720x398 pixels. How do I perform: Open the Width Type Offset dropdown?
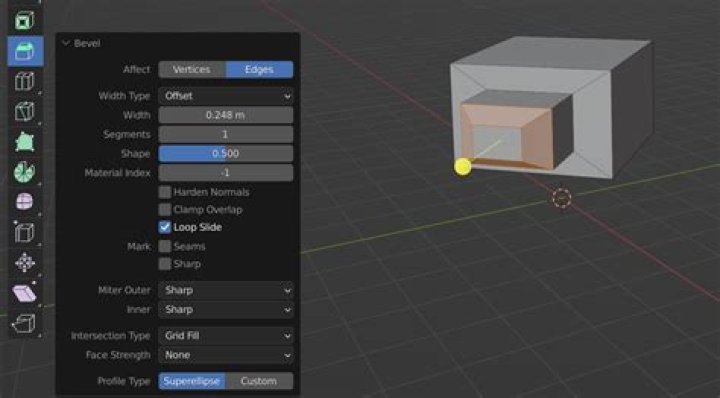[225, 96]
